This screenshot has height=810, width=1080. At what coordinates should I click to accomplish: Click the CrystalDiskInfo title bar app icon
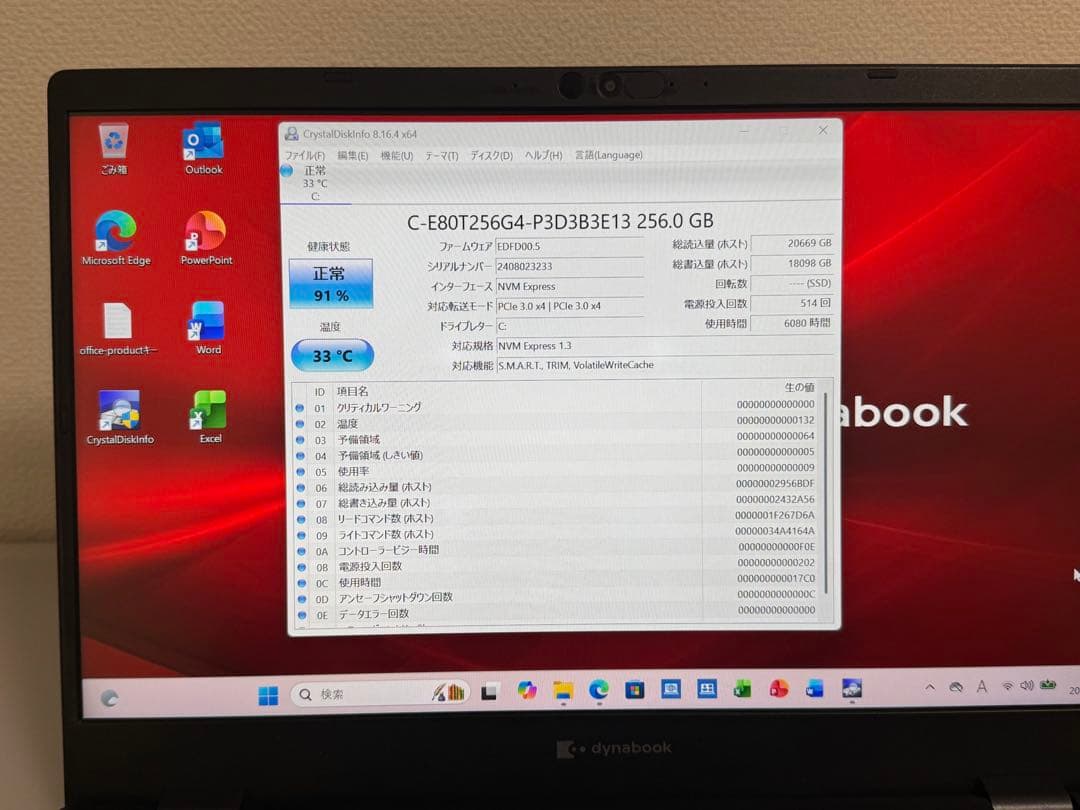(291, 134)
